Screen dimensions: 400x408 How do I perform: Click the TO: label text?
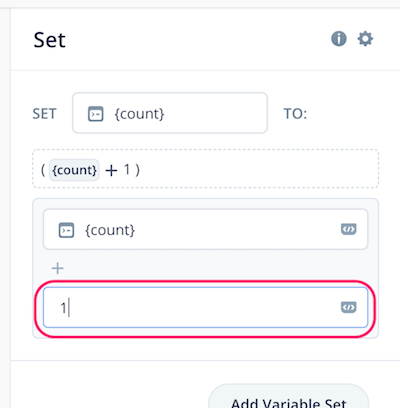pos(295,114)
